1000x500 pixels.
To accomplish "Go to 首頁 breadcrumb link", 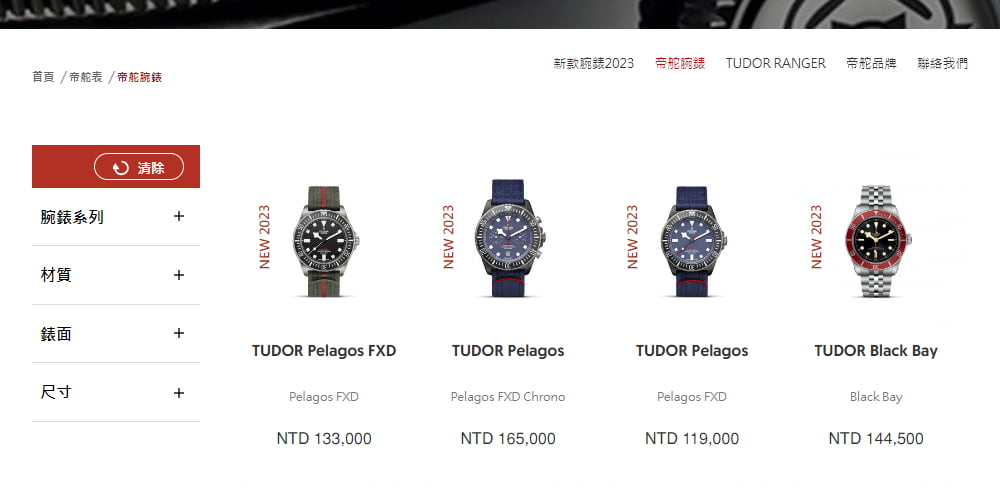I will point(43,77).
